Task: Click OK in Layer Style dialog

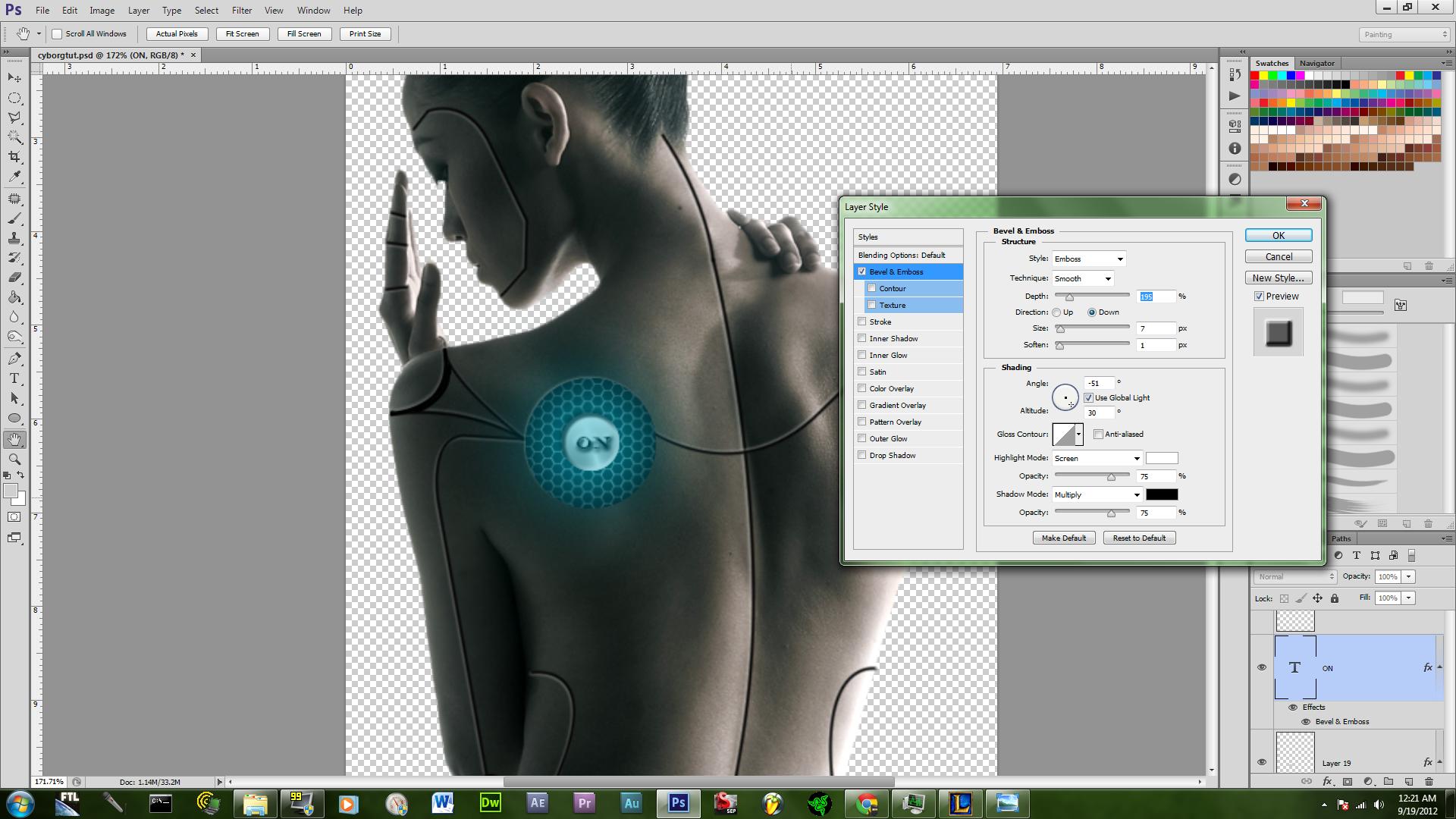Action: pos(1279,236)
